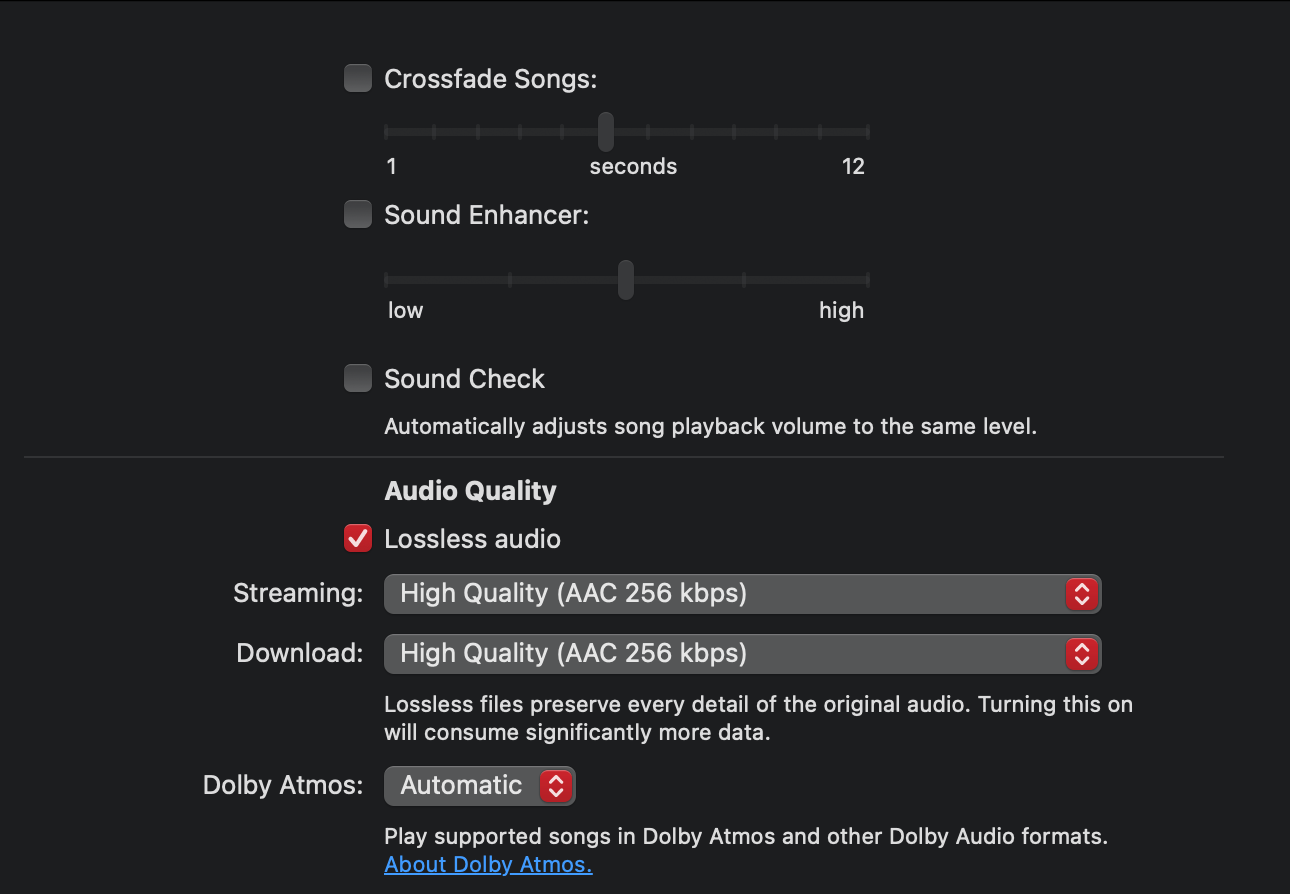This screenshot has height=894, width=1290.
Task: Click the crossfade seconds slider handle
Action: click(606, 131)
